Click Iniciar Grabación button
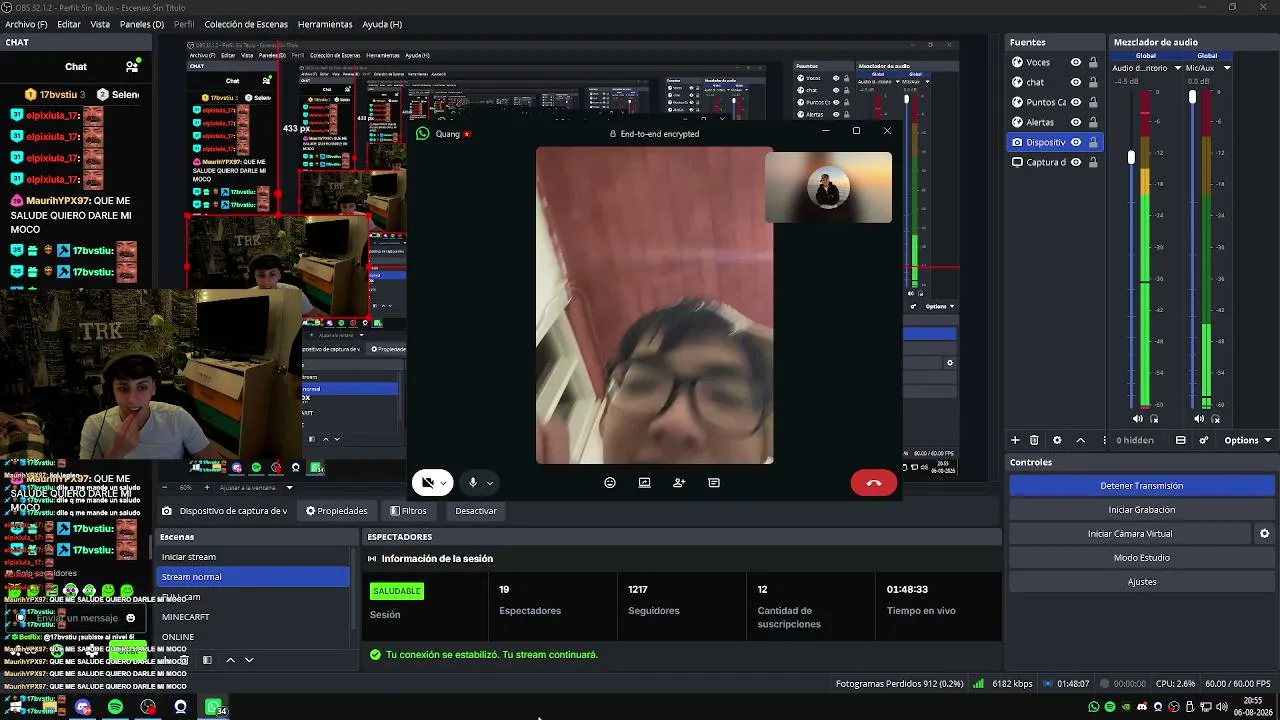Image resolution: width=1280 pixels, height=720 pixels. point(1141,510)
